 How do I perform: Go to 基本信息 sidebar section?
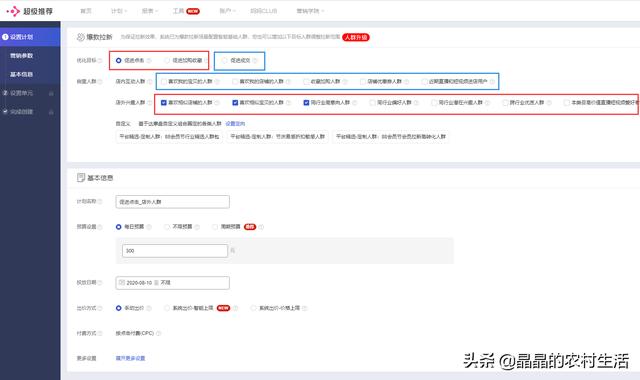tap(22, 74)
